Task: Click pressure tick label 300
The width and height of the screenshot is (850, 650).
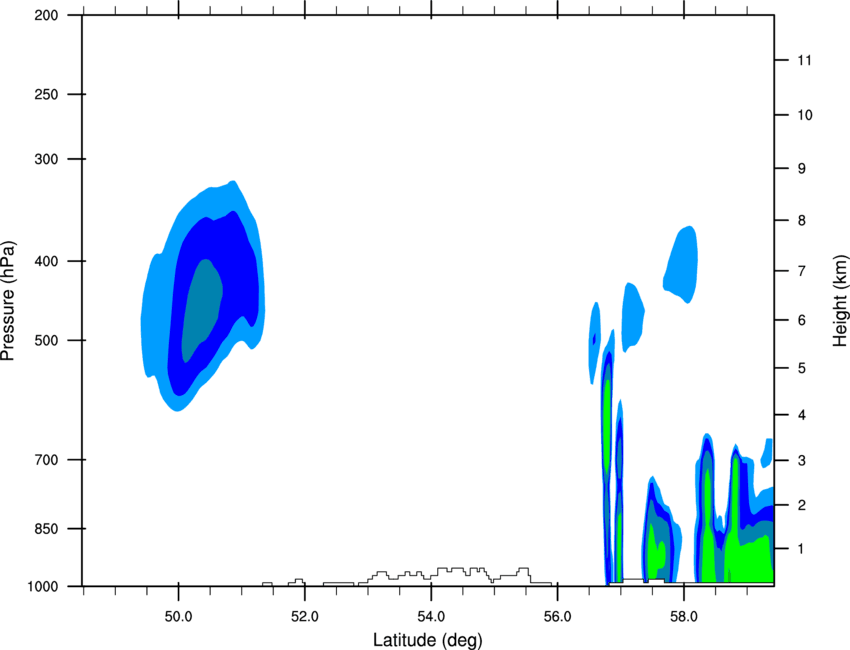Action: pyautogui.click(x=46, y=159)
